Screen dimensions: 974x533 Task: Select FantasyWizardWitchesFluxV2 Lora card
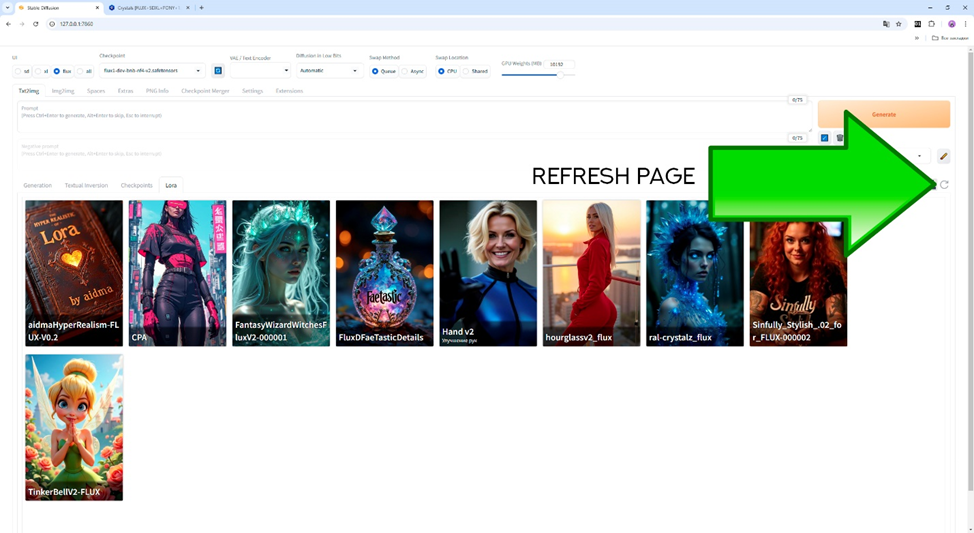point(281,273)
